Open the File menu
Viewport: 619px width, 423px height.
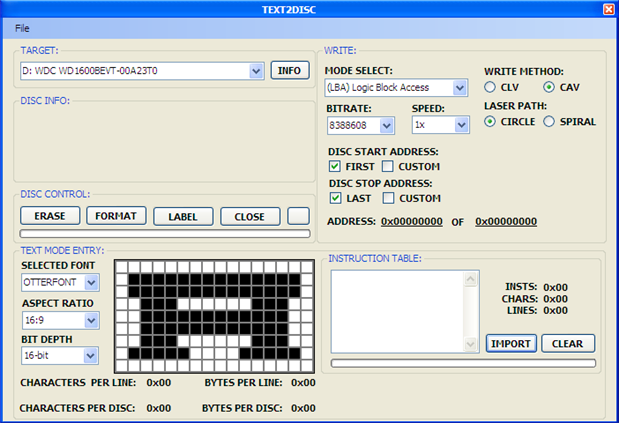[x=22, y=28]
